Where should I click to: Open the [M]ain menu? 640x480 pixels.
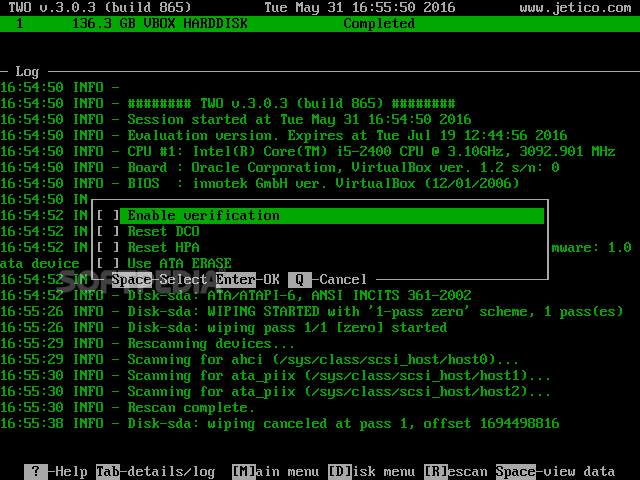pos(276,472)
